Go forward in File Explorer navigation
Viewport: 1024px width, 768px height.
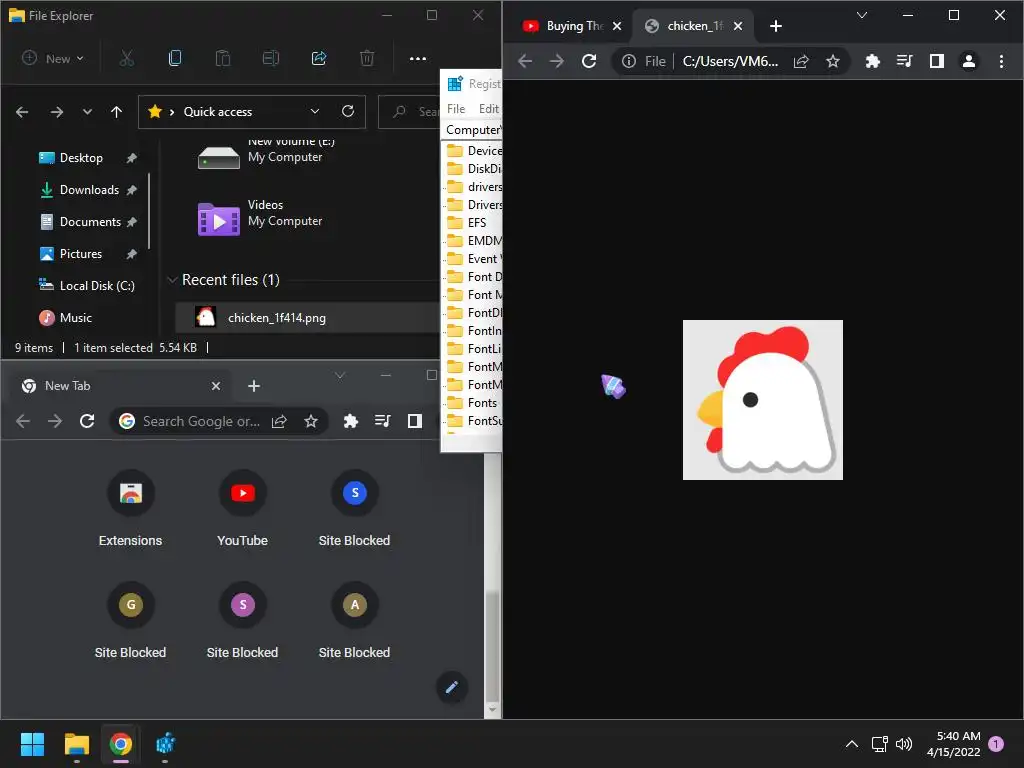click(x=57, y=112)
